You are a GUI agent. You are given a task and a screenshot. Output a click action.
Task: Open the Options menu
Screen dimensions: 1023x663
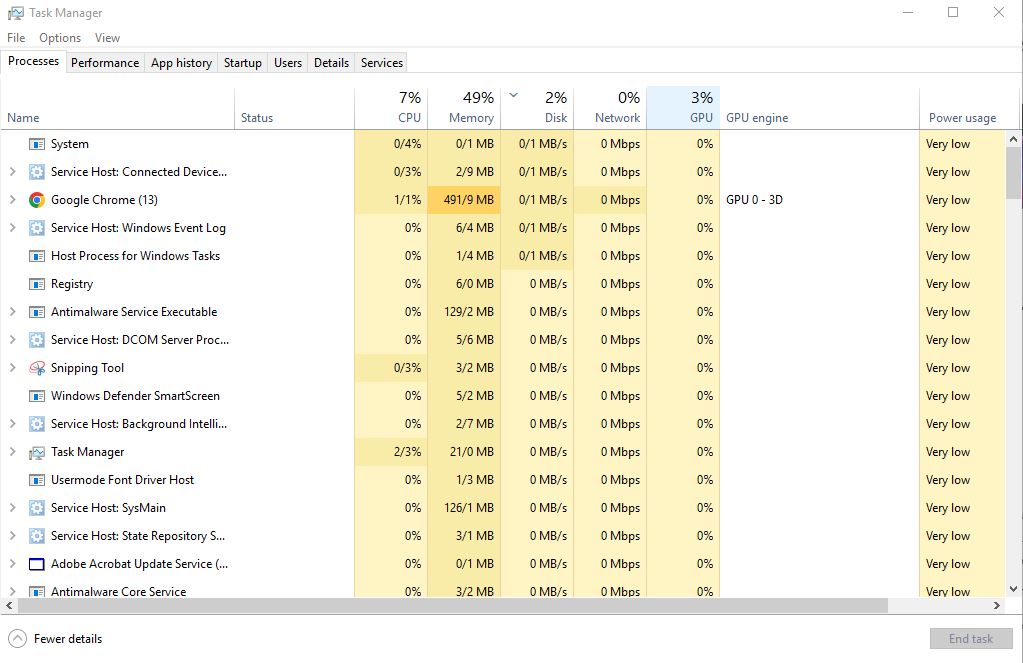[60, 38]
